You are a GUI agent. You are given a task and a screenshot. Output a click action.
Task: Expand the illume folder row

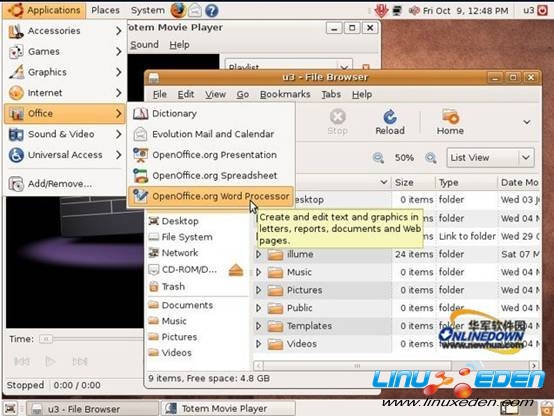tap(259, 254)
